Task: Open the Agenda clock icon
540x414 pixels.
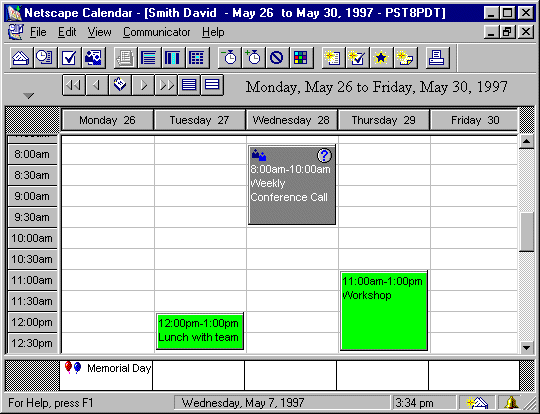Action: [45, 58]
